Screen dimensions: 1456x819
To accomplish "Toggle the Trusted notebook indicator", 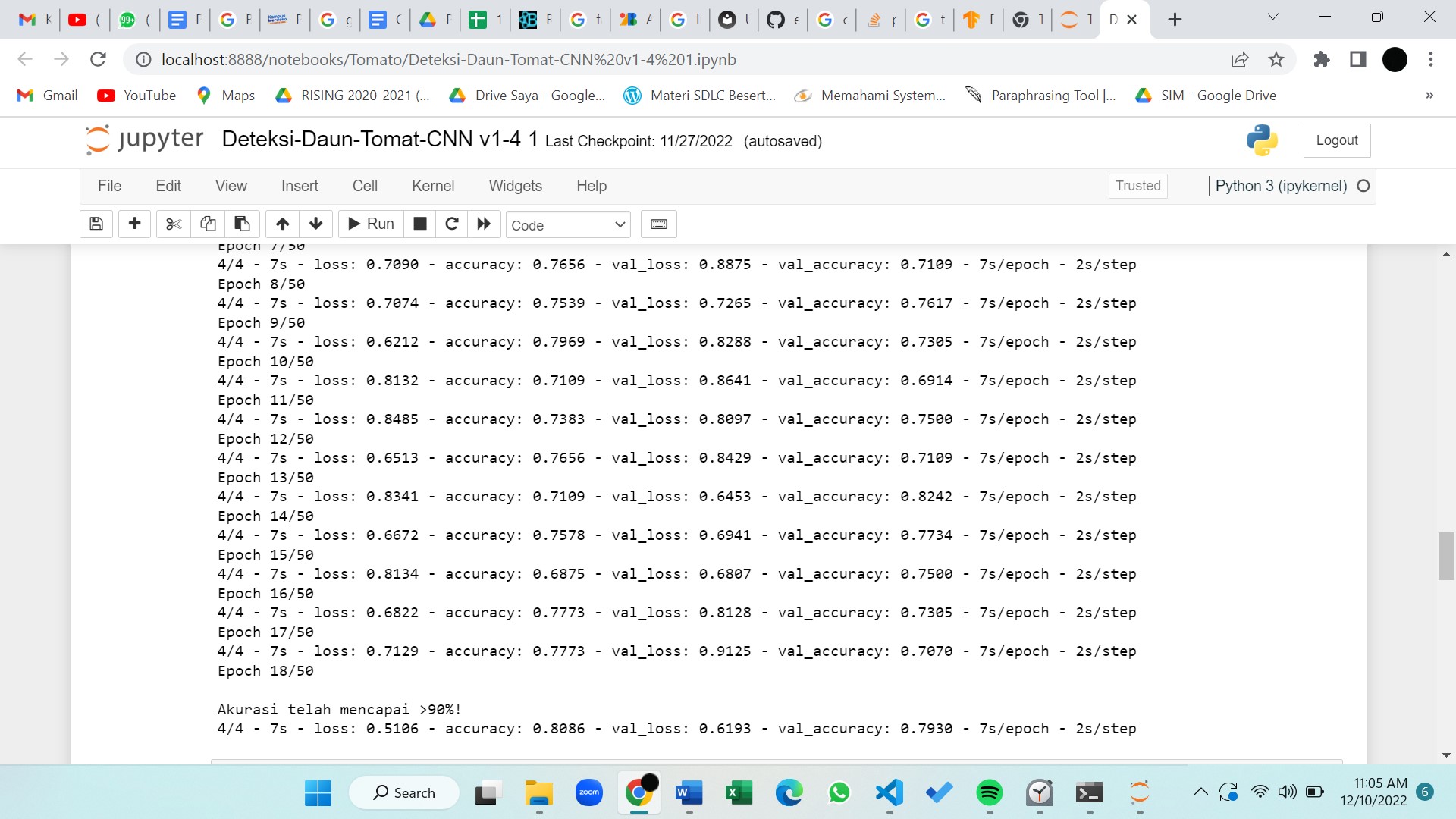I will click(1137, 186).
